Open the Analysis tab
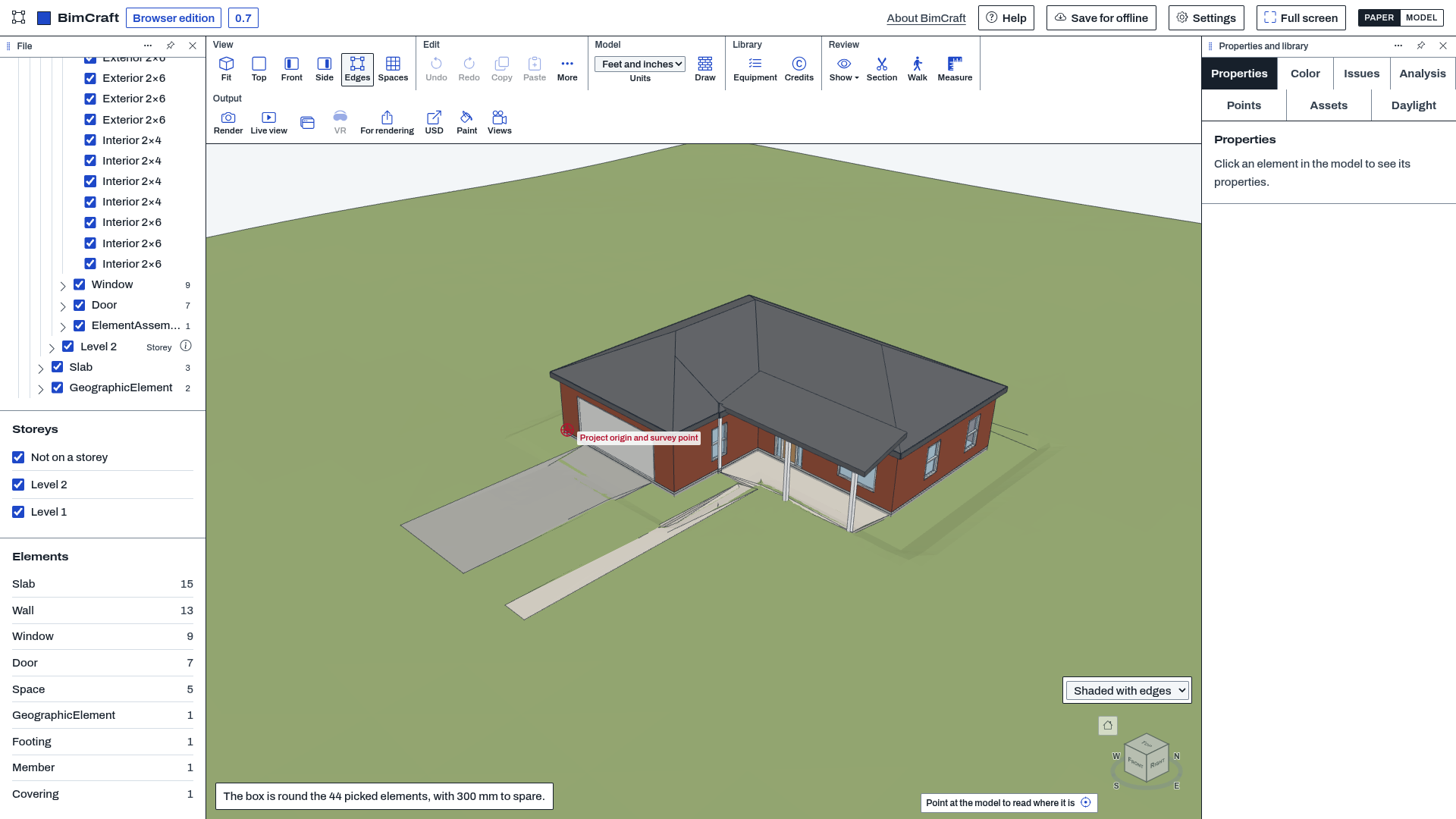1456x819 pixels. [1423, 74]
